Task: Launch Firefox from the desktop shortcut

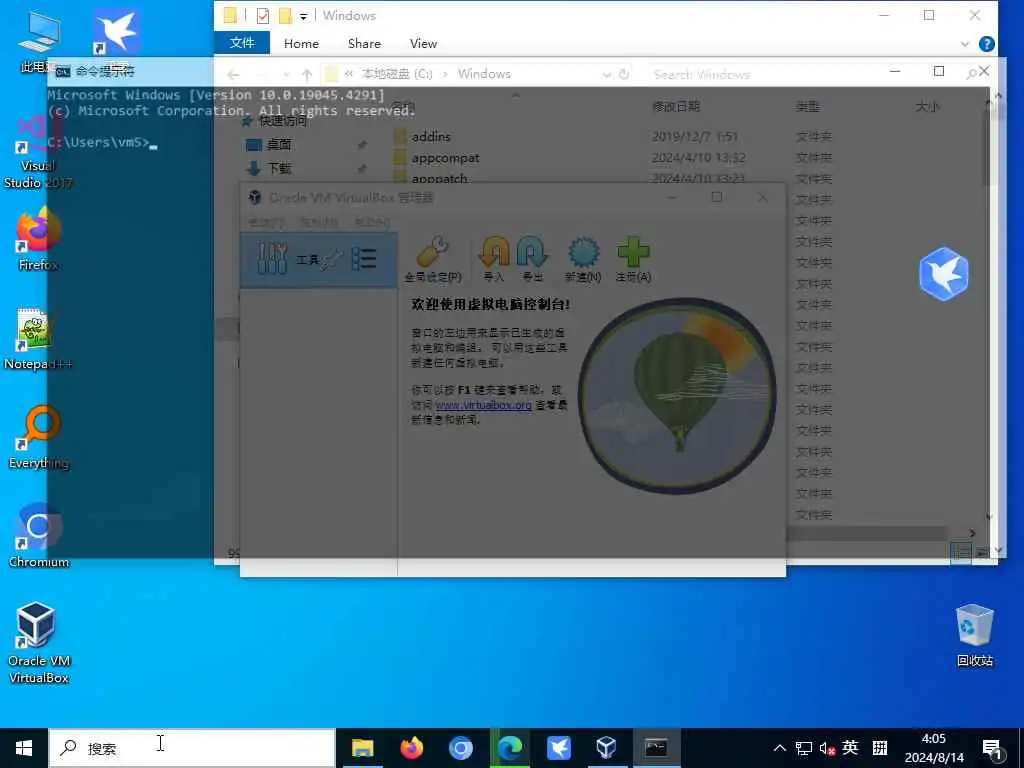Action: 39,238
